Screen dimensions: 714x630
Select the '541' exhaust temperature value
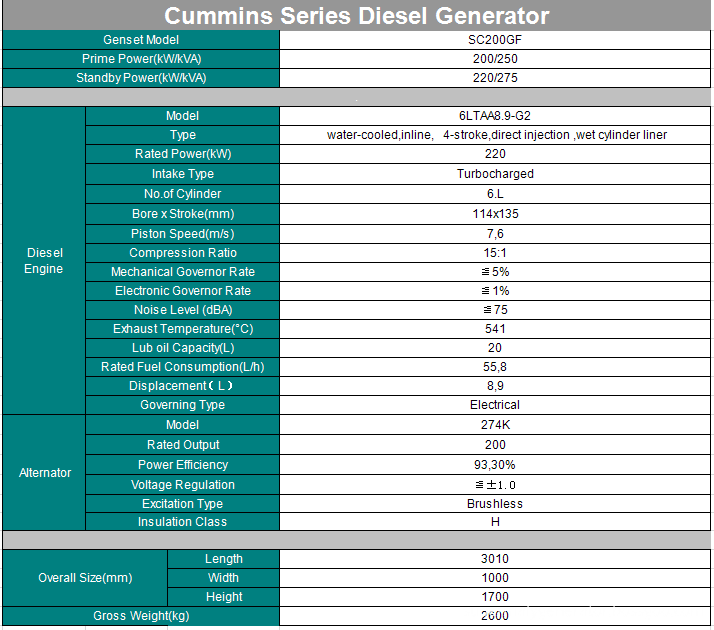click(x=495, y=329)
